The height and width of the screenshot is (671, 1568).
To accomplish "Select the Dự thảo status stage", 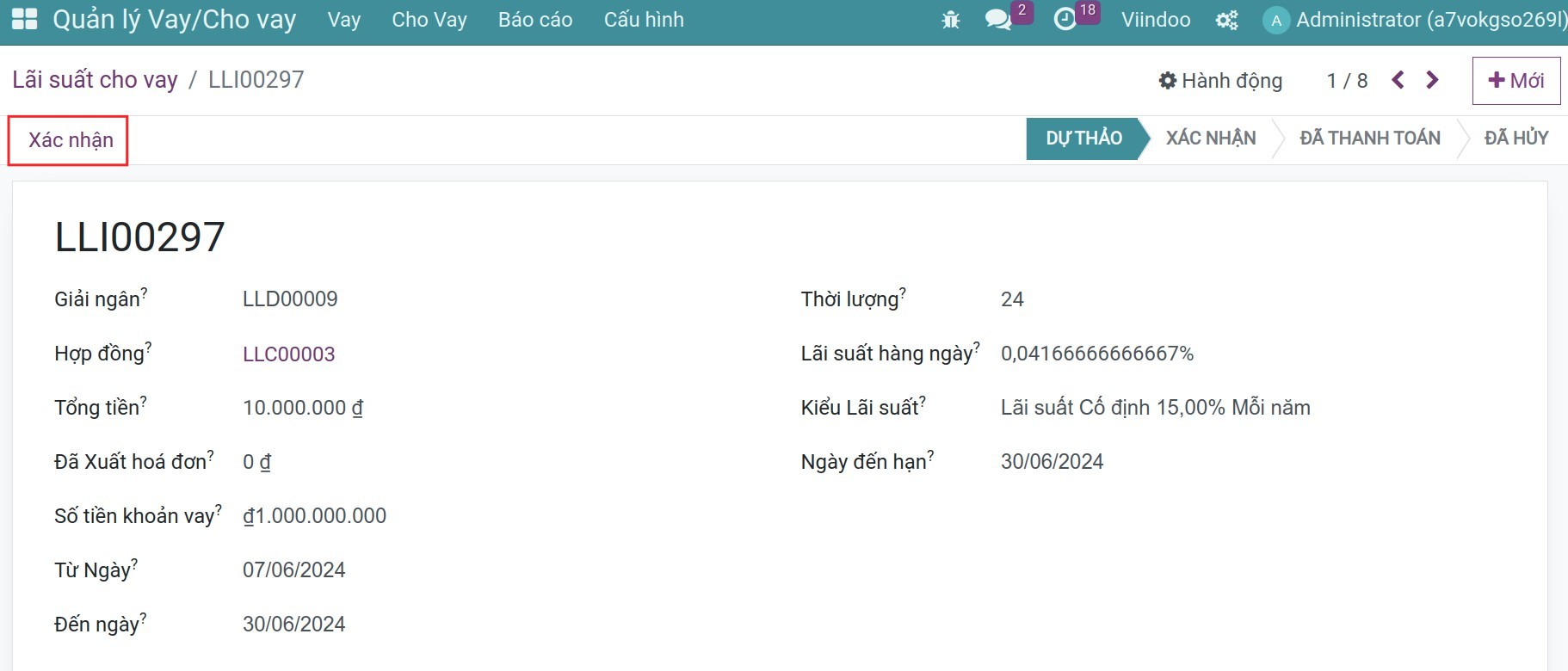I will [x=1083, y=139].
